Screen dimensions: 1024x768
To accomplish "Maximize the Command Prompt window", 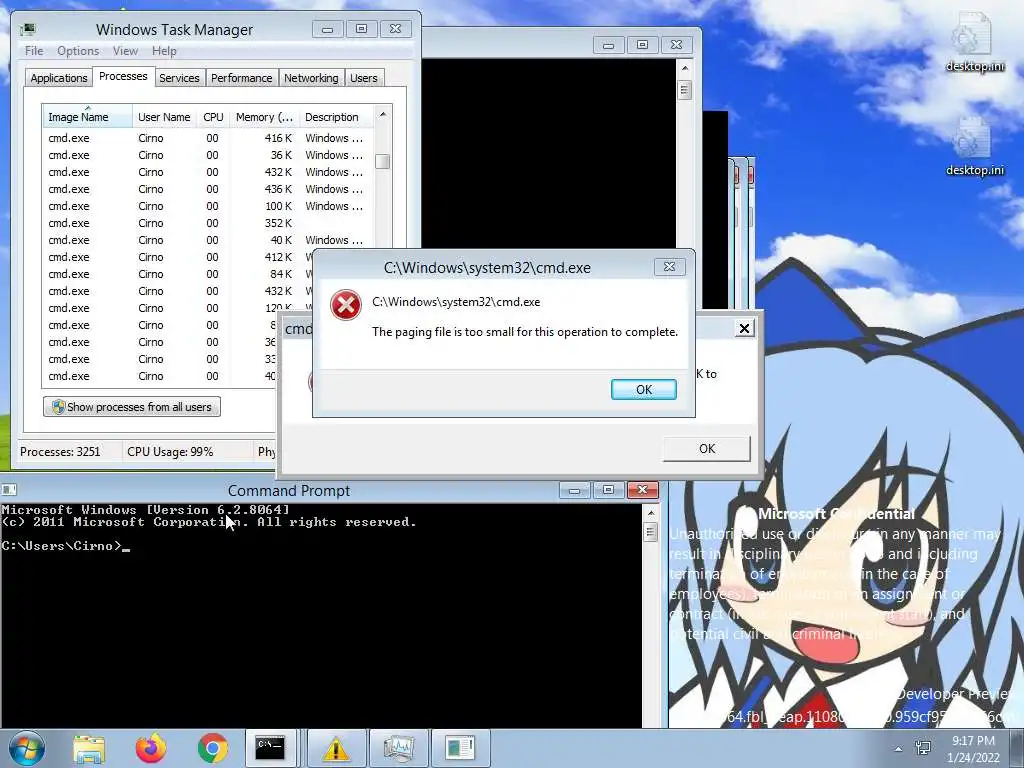I will 609,490.
